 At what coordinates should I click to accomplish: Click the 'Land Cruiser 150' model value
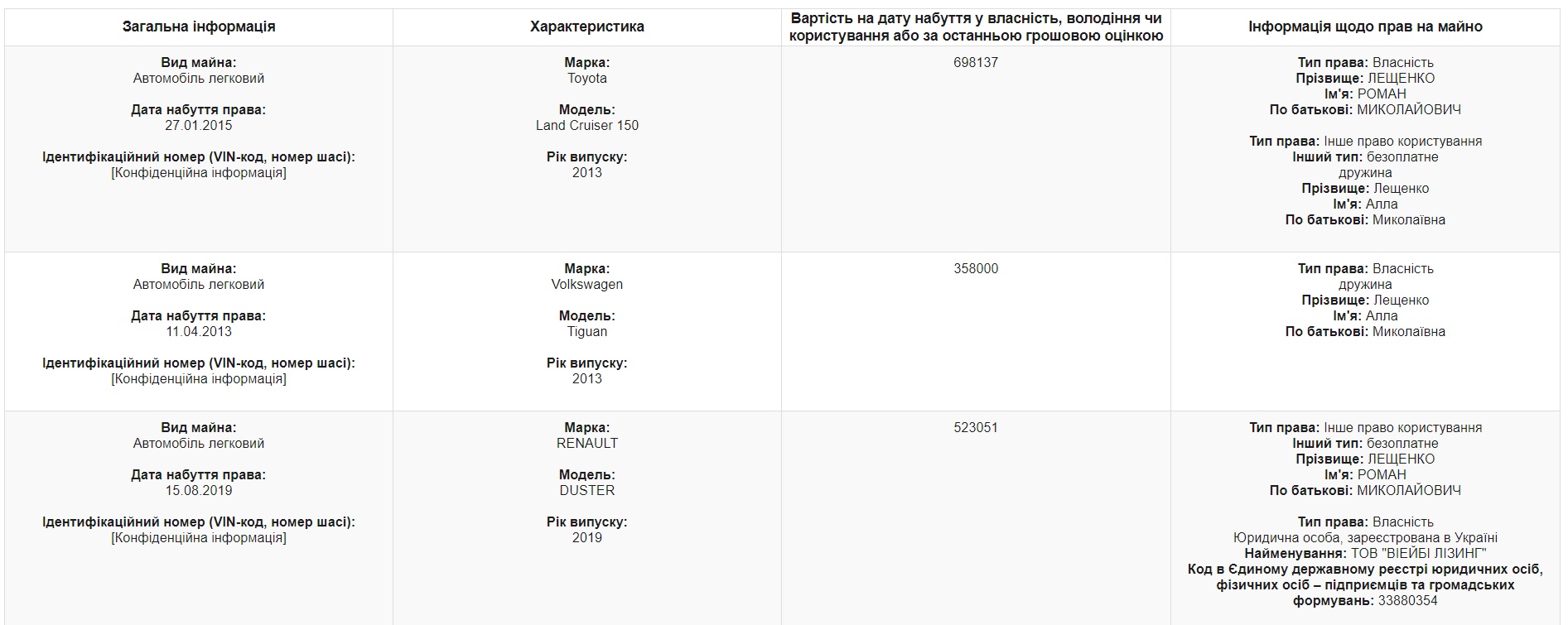coord(587,125)
